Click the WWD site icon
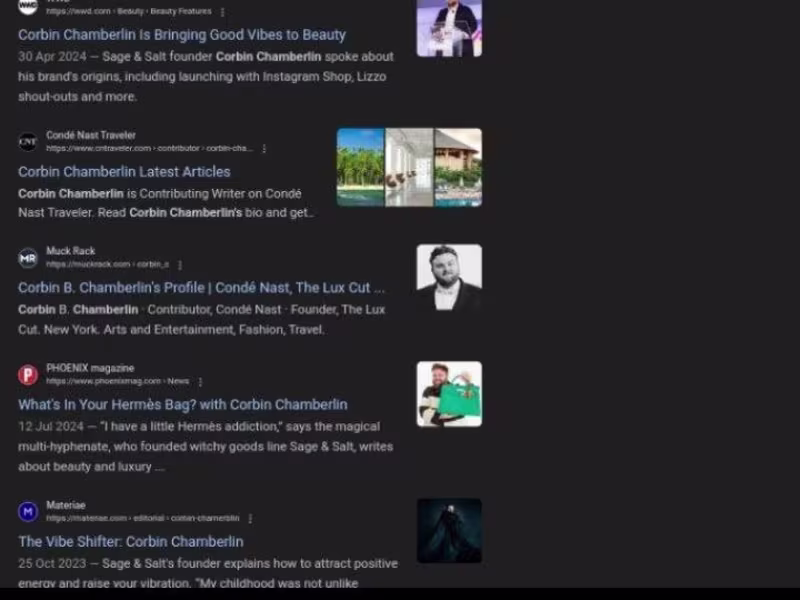Screen dimensions: 800x600 pyautogui.click(x=28, y=6)
